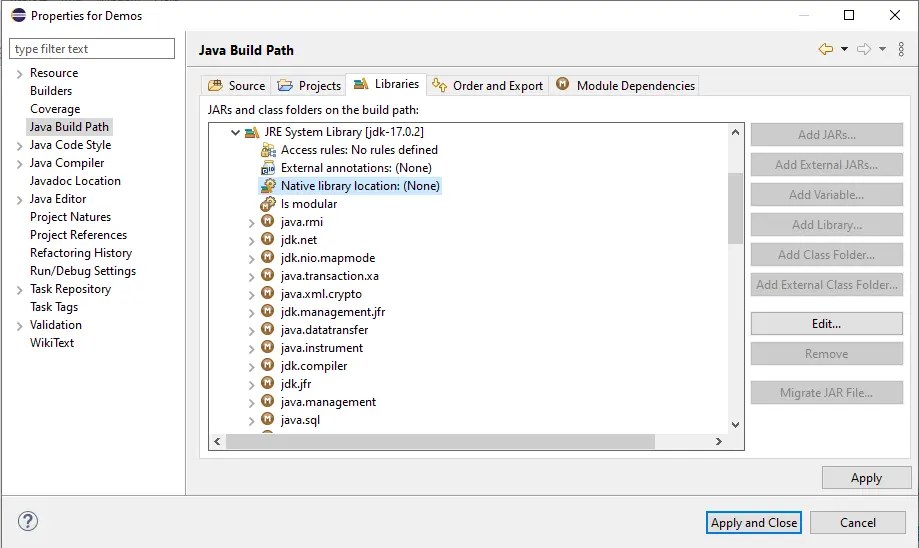The width and height of the screenshot is (919, 548).
Task: Click the horizontal scrollbar right arrow
Action: point(719,441)
